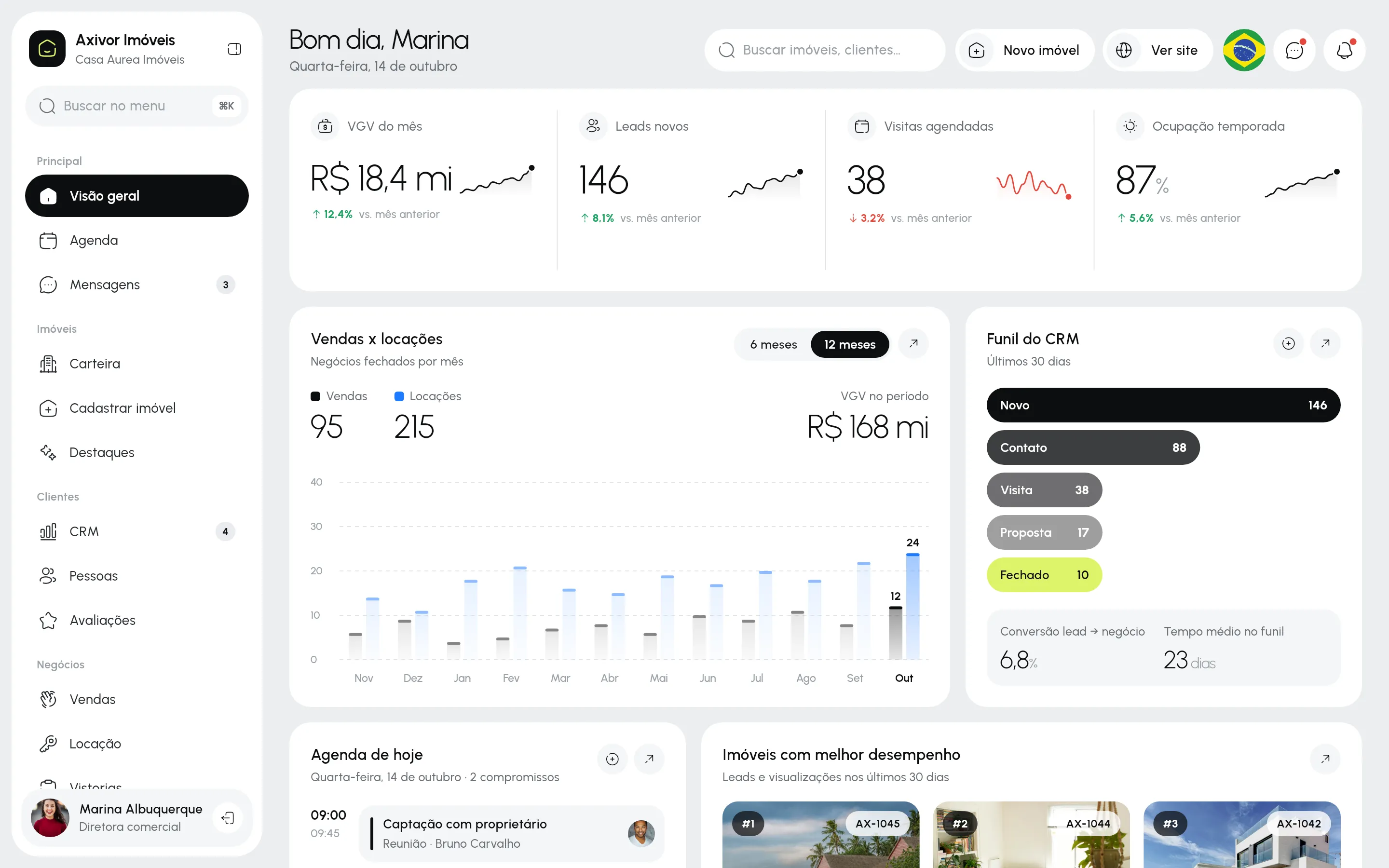Click Leads novos people icon
The image size is (1389, 868).
click(x=594, y=126)
